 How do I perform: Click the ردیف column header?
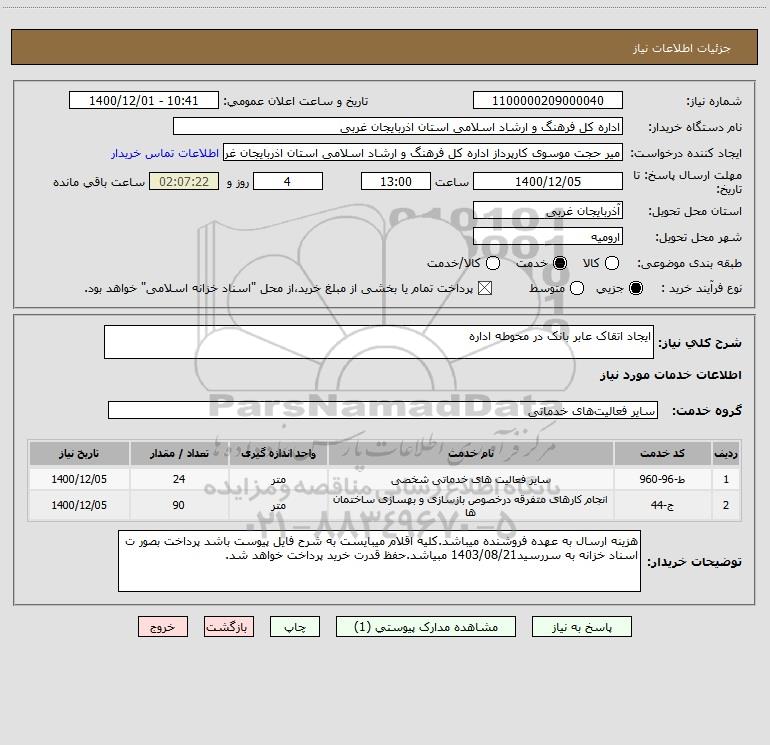tap(725, 453)
